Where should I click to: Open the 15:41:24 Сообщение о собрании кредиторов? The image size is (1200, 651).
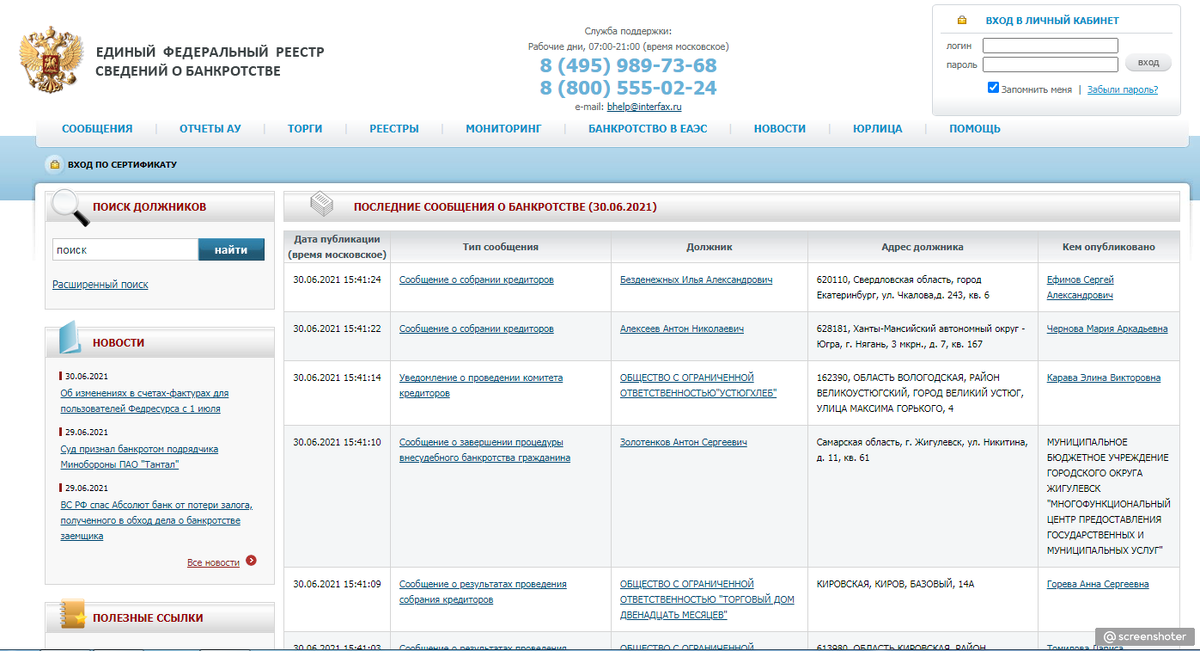[476, 280]
